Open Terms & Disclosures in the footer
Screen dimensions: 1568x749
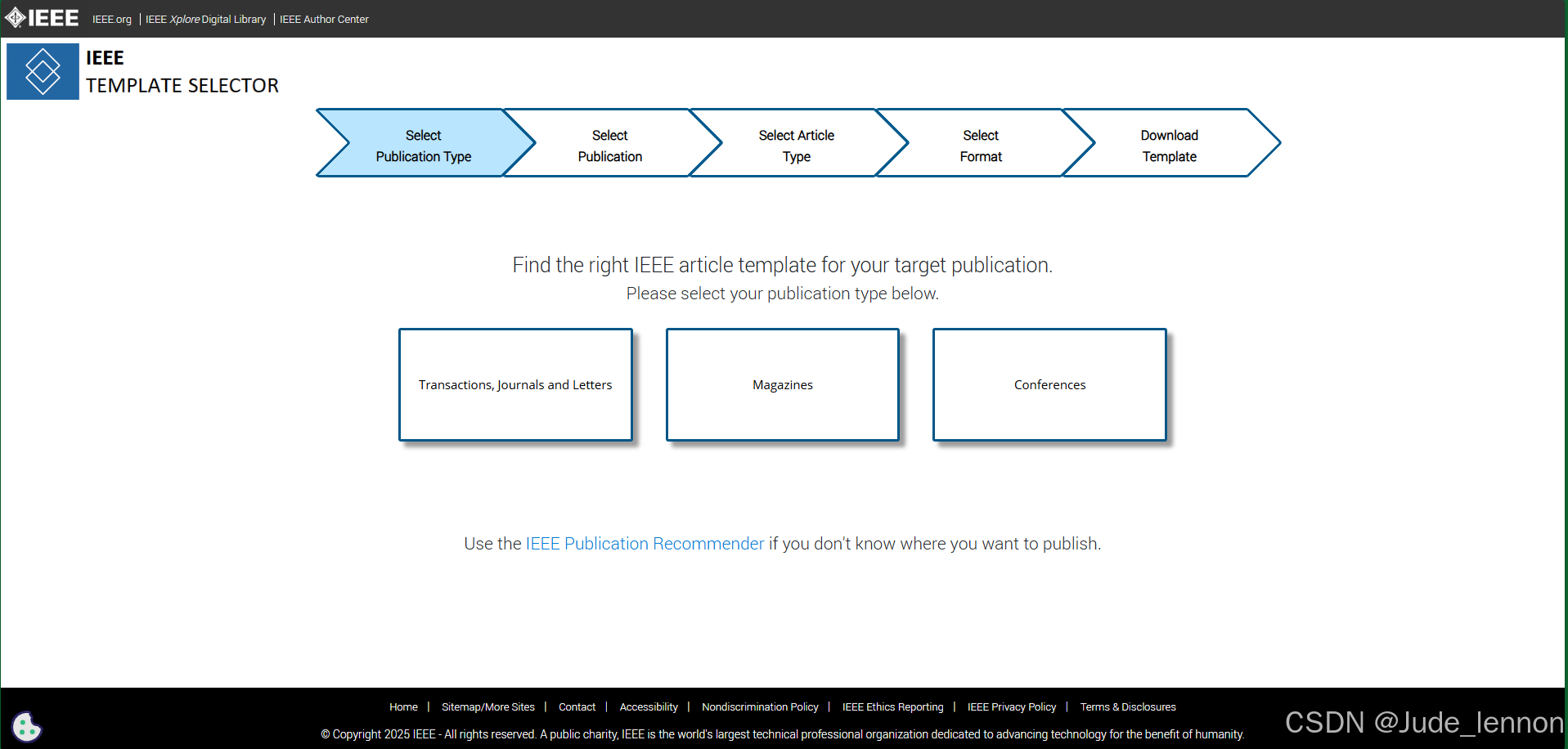pos(1127,706)
